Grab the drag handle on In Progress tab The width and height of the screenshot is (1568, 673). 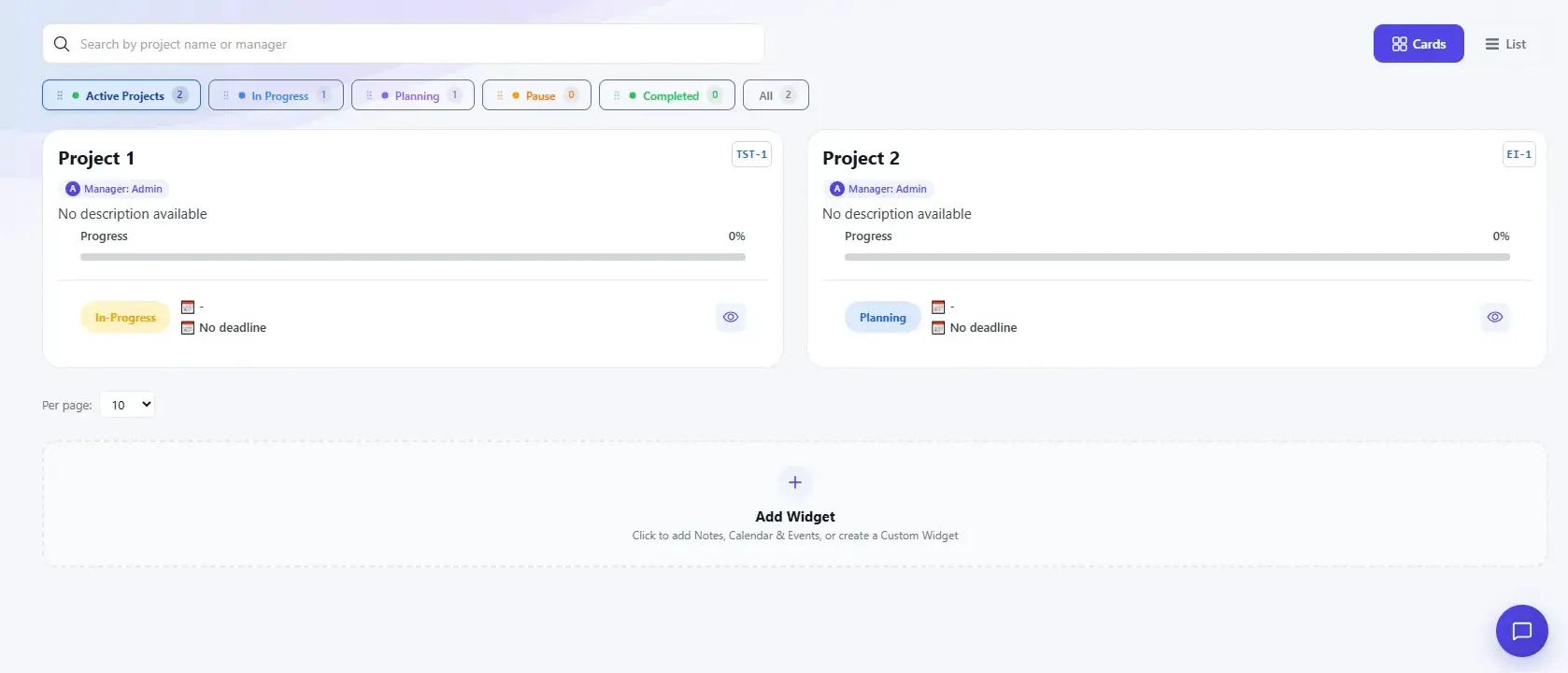[226, 95]
